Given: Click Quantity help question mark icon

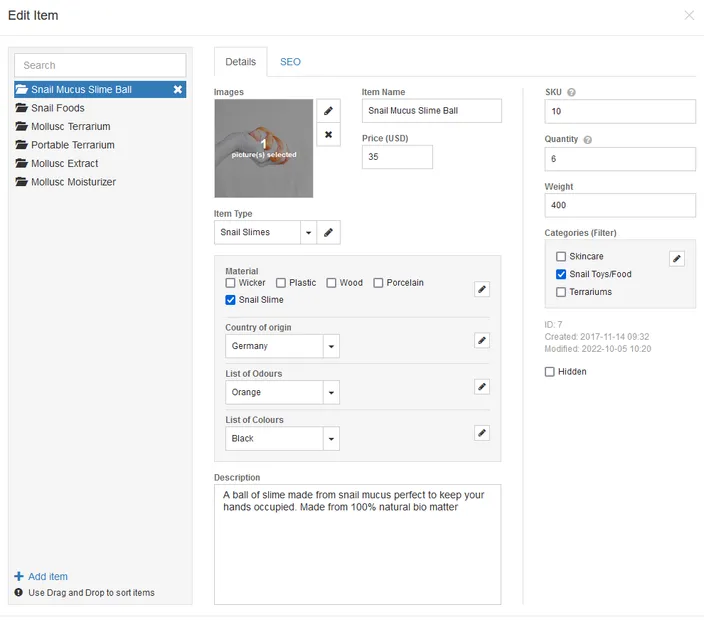Looking at the screenshot, I should point(587,140).
